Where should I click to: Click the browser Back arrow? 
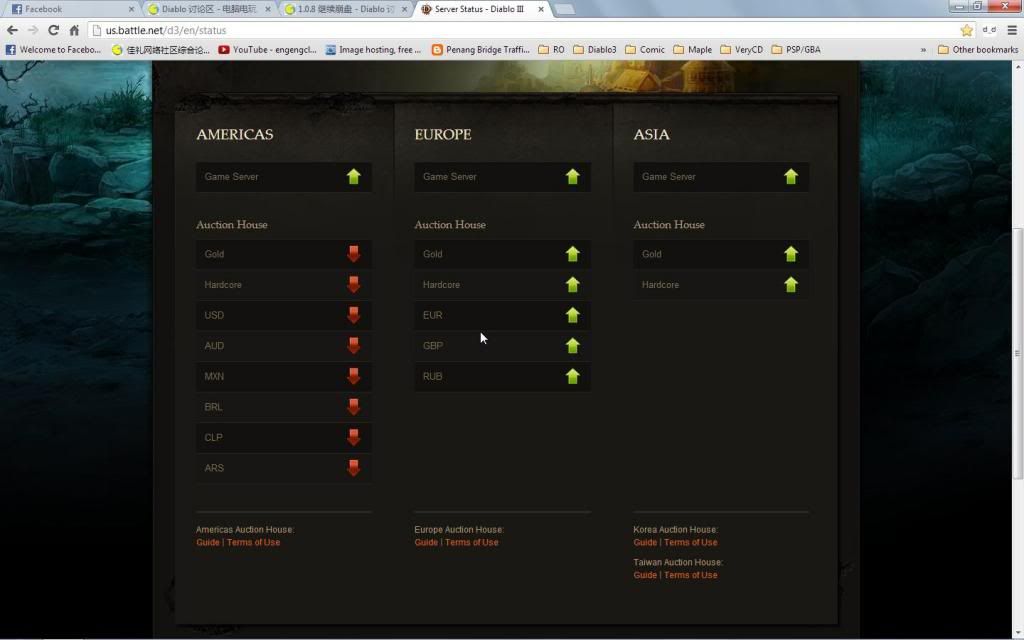pos(12,30)
